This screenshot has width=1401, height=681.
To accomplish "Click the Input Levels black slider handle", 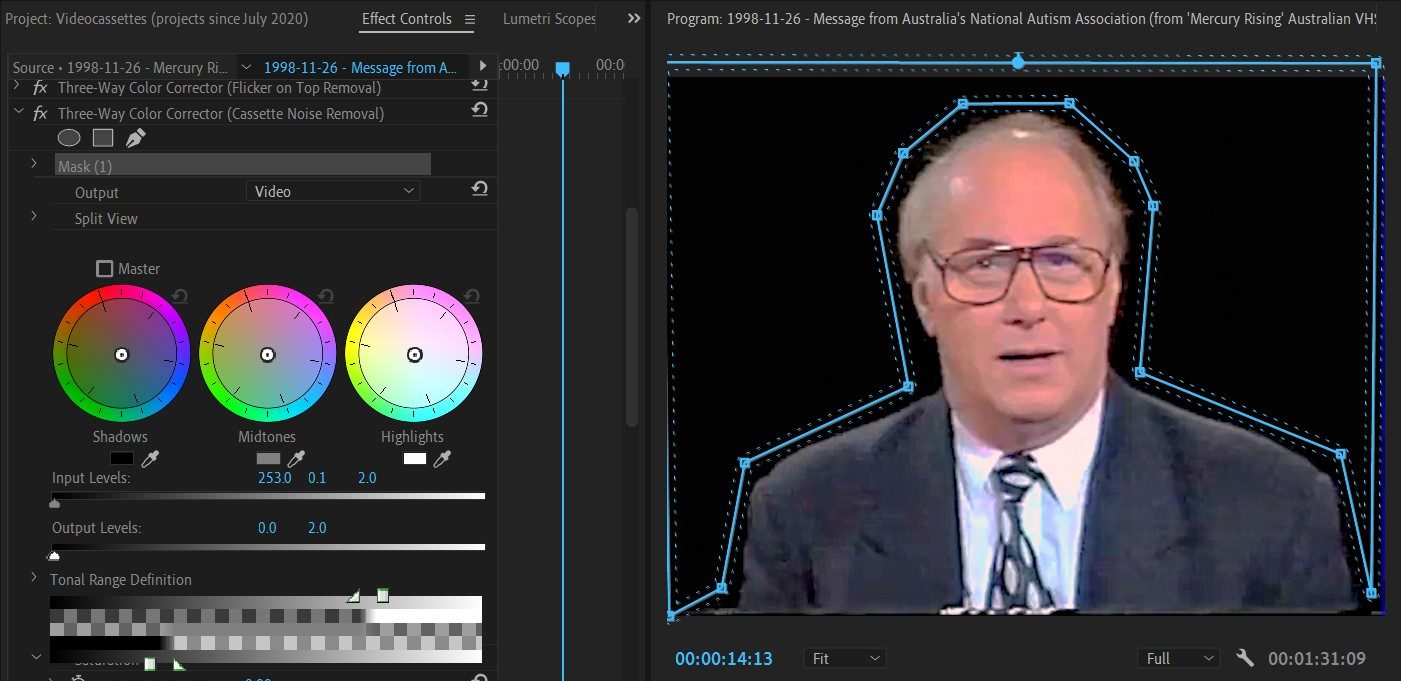I will pos(54,503).
